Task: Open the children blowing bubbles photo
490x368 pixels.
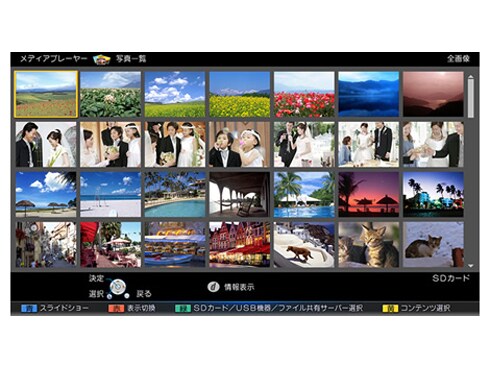Action: click(x=239, y=144)
